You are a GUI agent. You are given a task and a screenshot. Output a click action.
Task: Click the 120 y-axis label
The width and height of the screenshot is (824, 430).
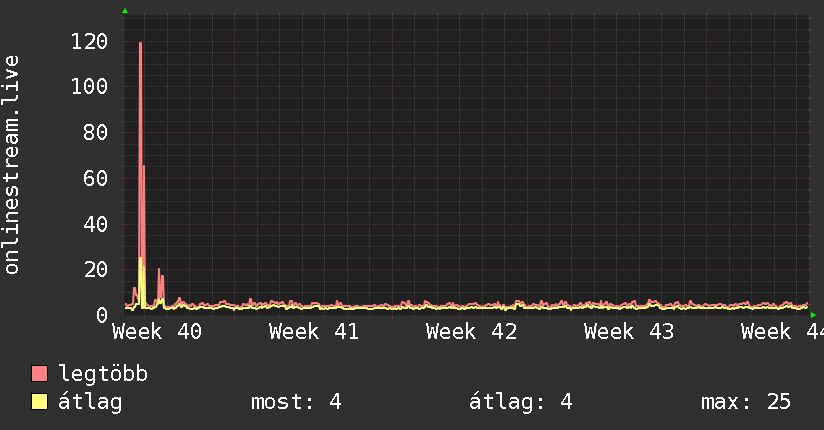click(x=89, y=41)
